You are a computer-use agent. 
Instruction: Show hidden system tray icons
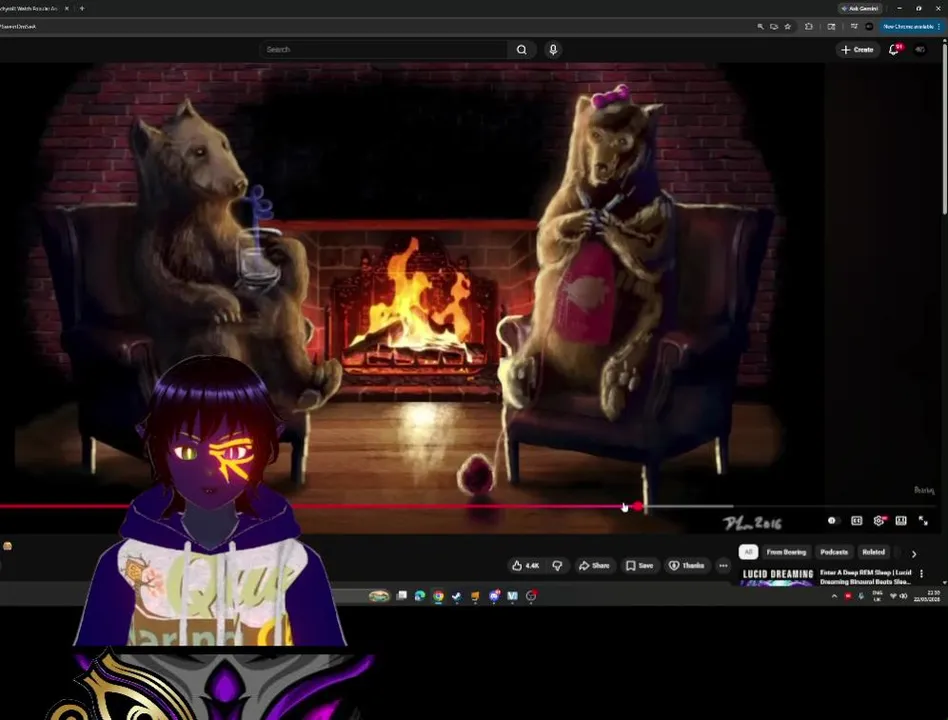[834, 596]
